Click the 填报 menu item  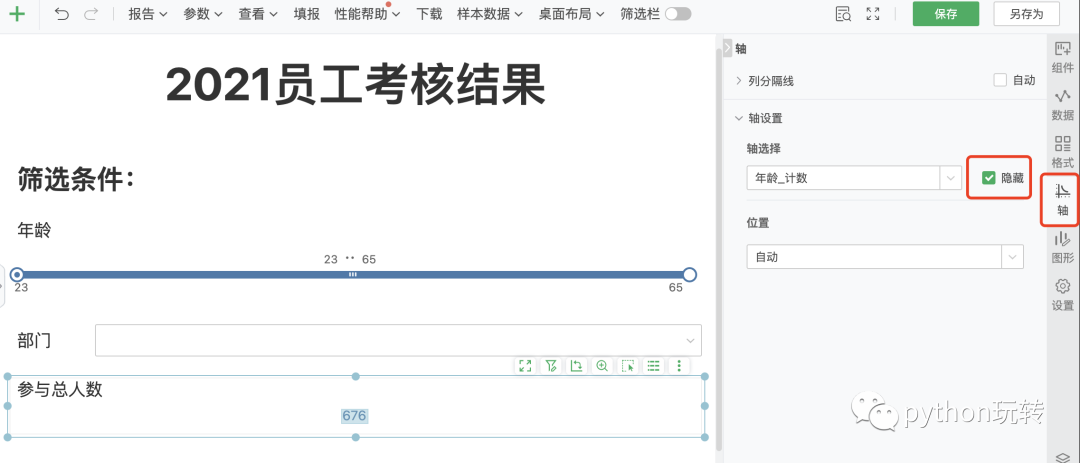coord(307,14)
